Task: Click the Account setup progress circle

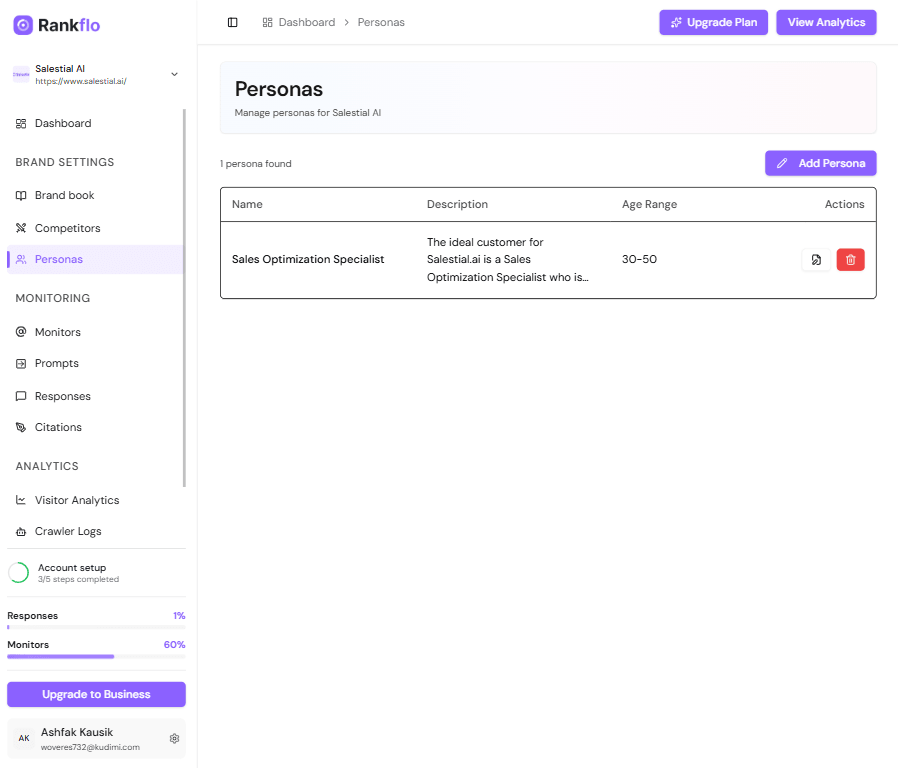Action: coord(17,572)
